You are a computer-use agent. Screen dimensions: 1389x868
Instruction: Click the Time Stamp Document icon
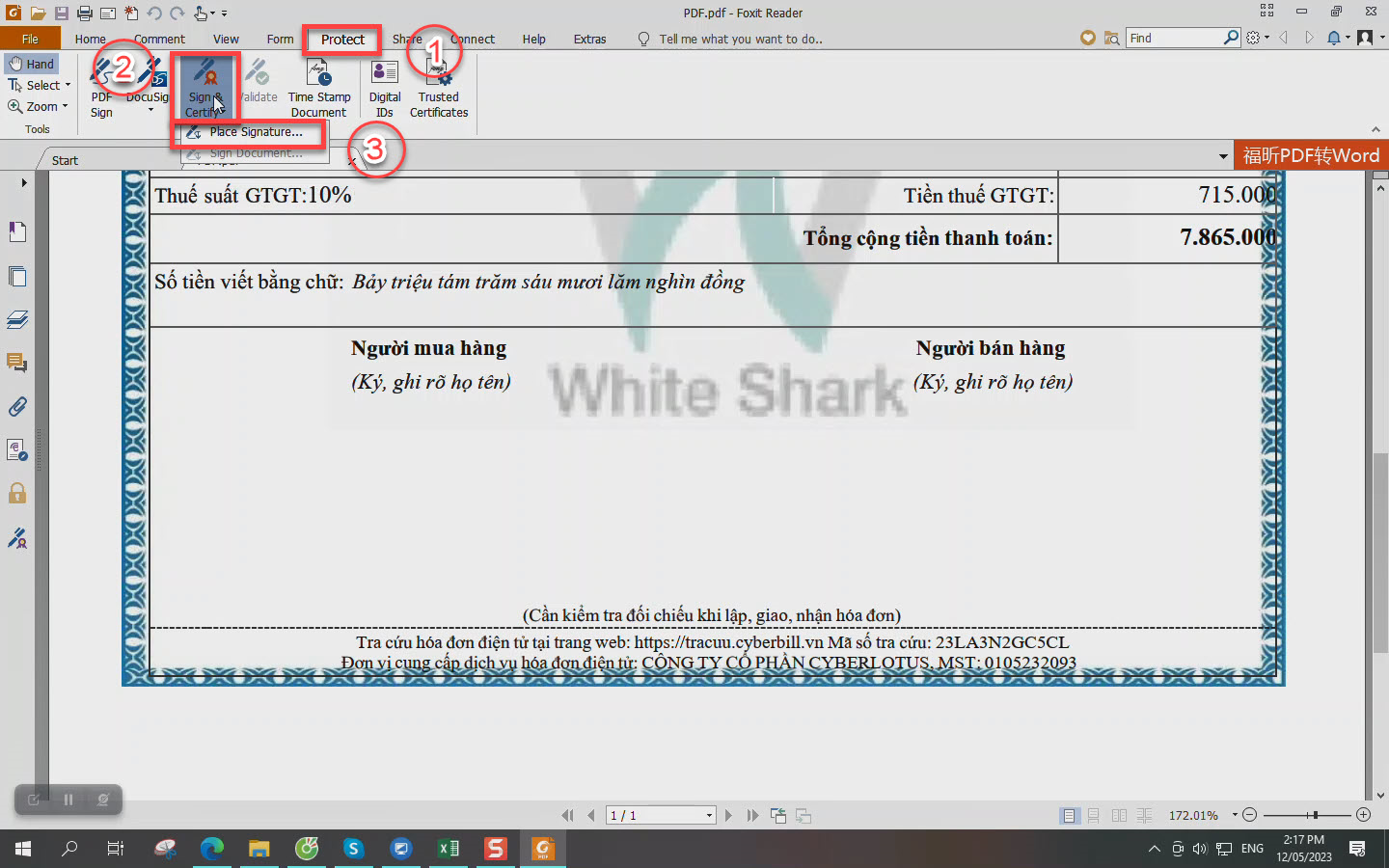(x=318, y=73)
